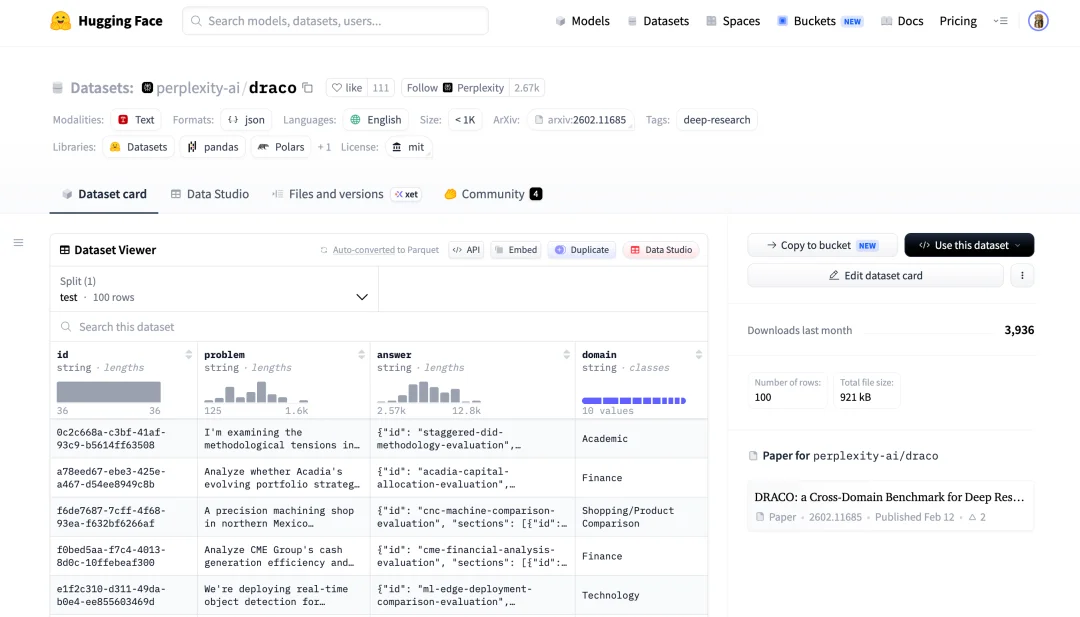Screen dimensions: 1080x617
Task: Click the answer cell cme-financial-analysis-evaluation
Action: tap(472, 556)
